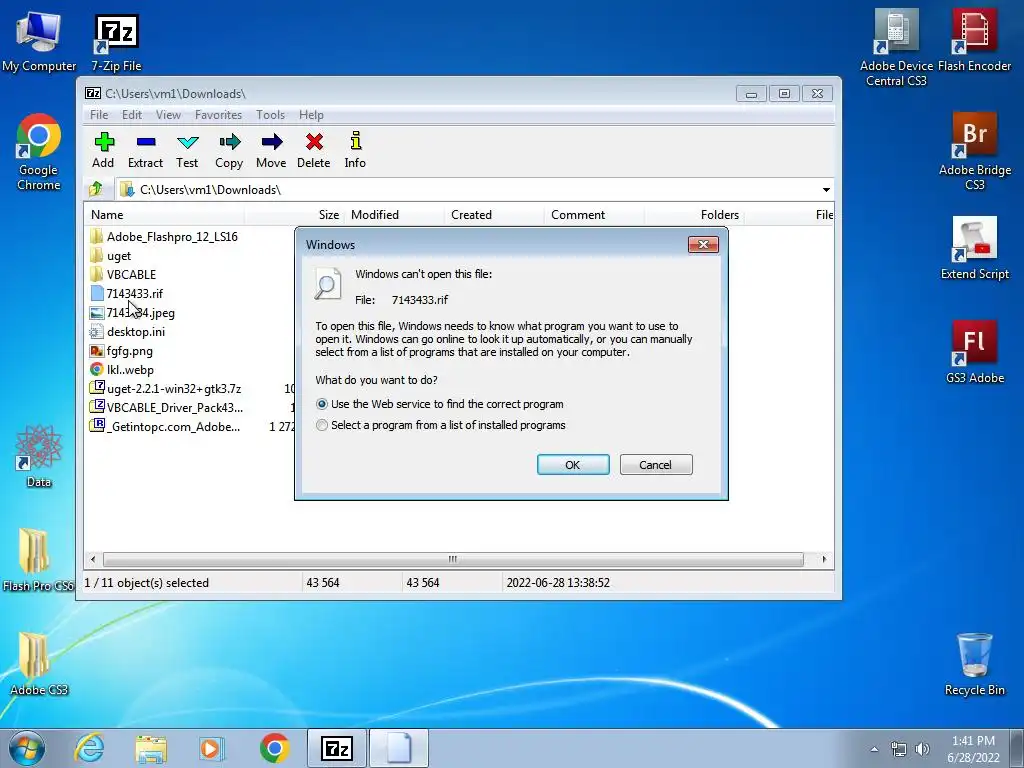Viewport: 1024px width, 768px height.
Task: Click the Chrome taskbar icon
Action: (274, 748)
